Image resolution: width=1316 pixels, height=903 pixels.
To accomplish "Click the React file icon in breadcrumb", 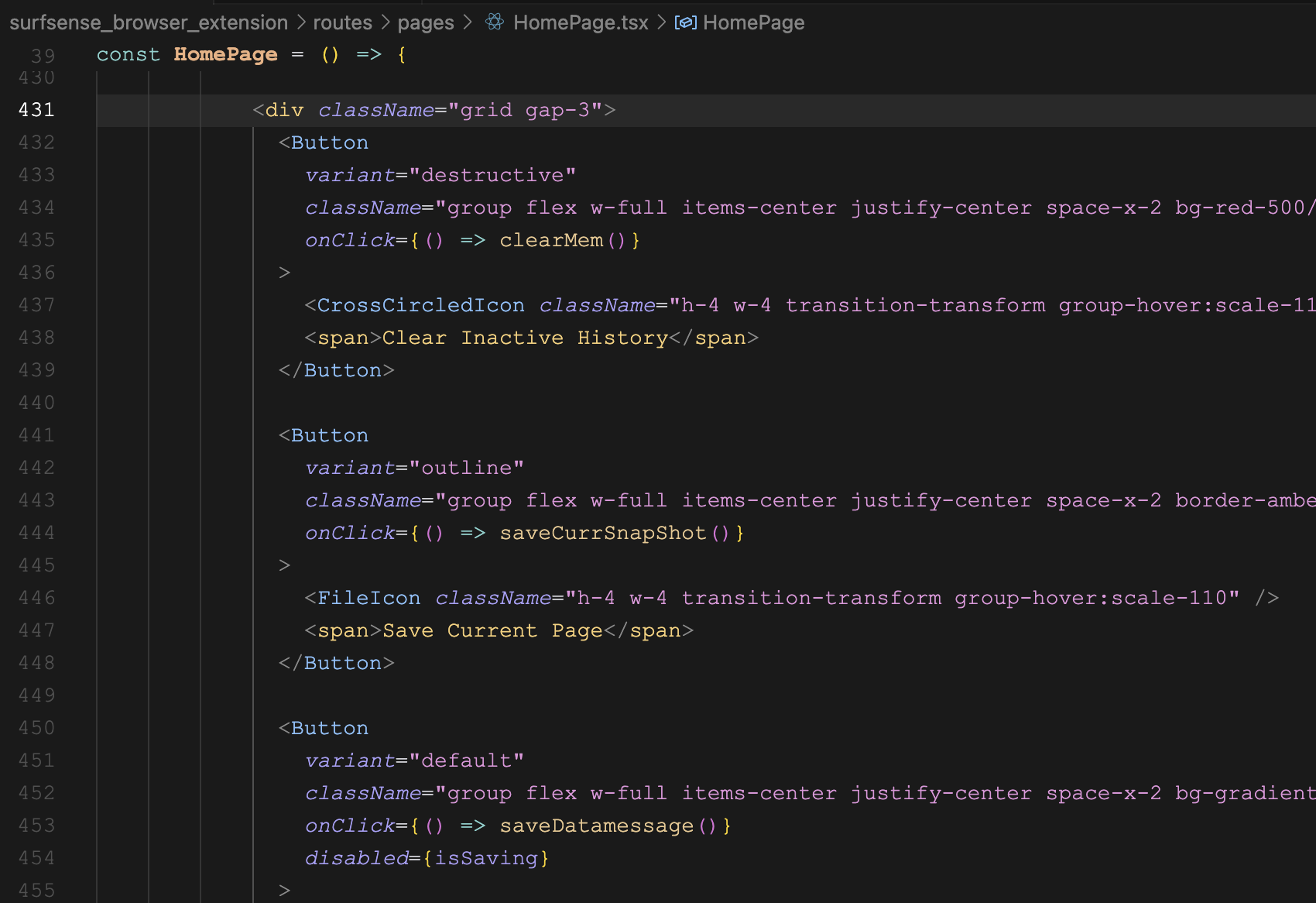I will [495, 22].
